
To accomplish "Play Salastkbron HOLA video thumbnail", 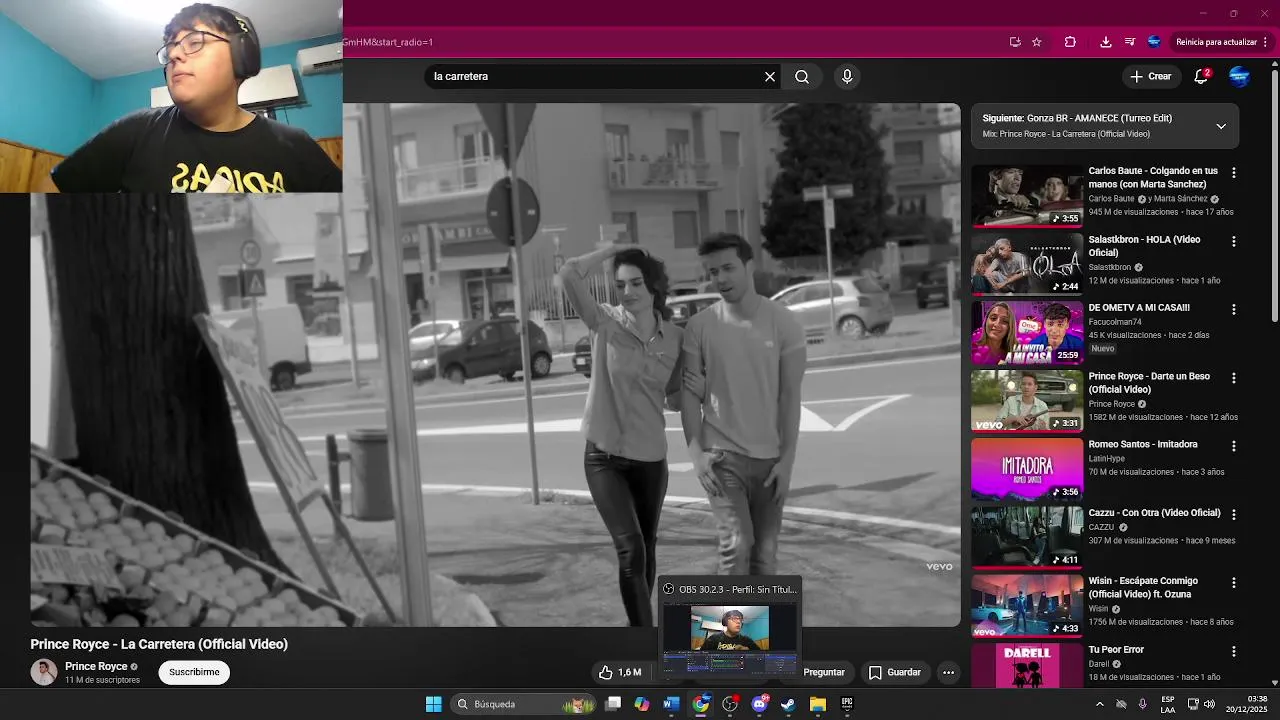I will click(1027, 263).
